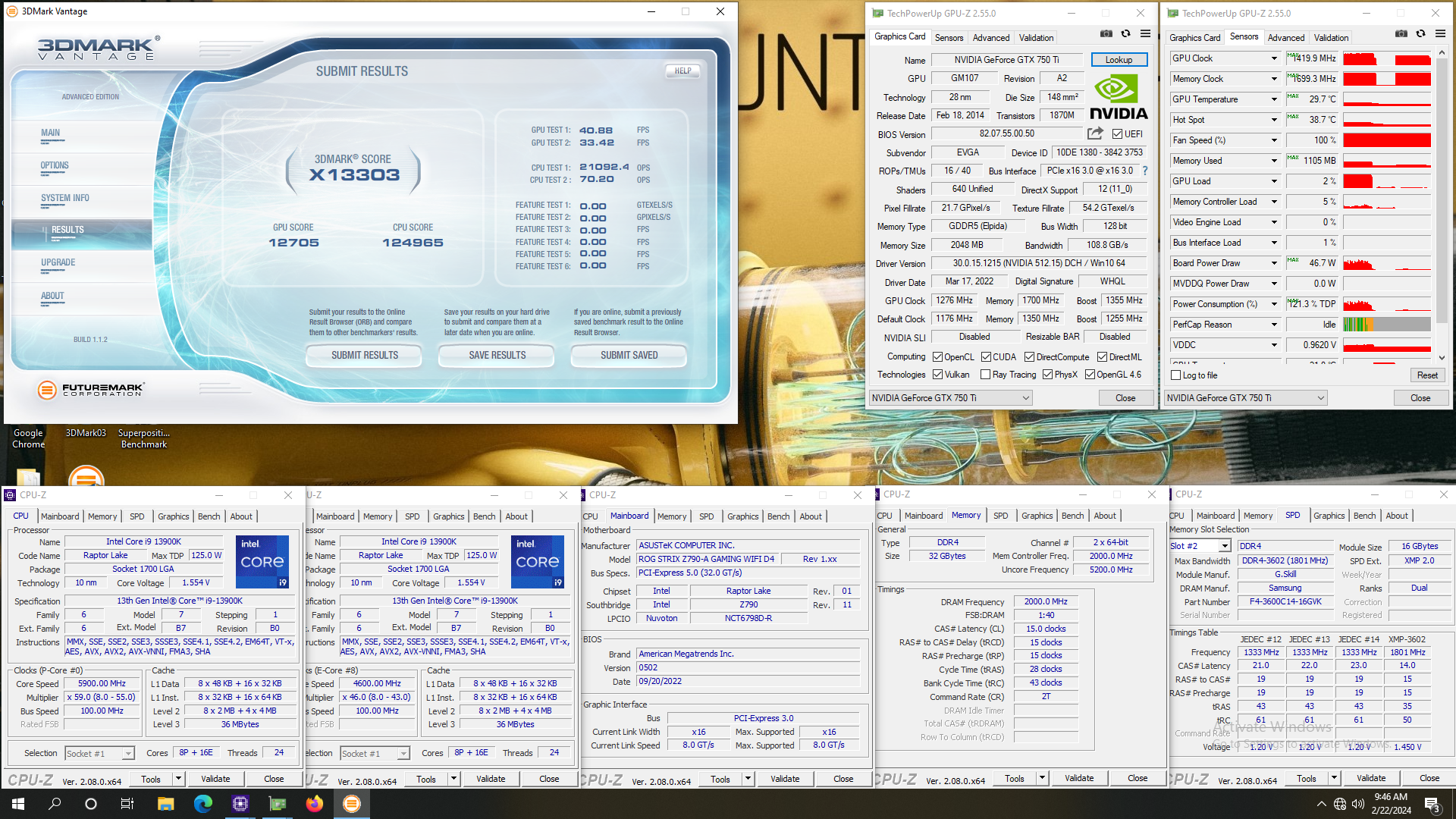1456x819 pixels.
Task: Select the Bench tab in CPU-Z Memory window
Action: (1072, 516)
